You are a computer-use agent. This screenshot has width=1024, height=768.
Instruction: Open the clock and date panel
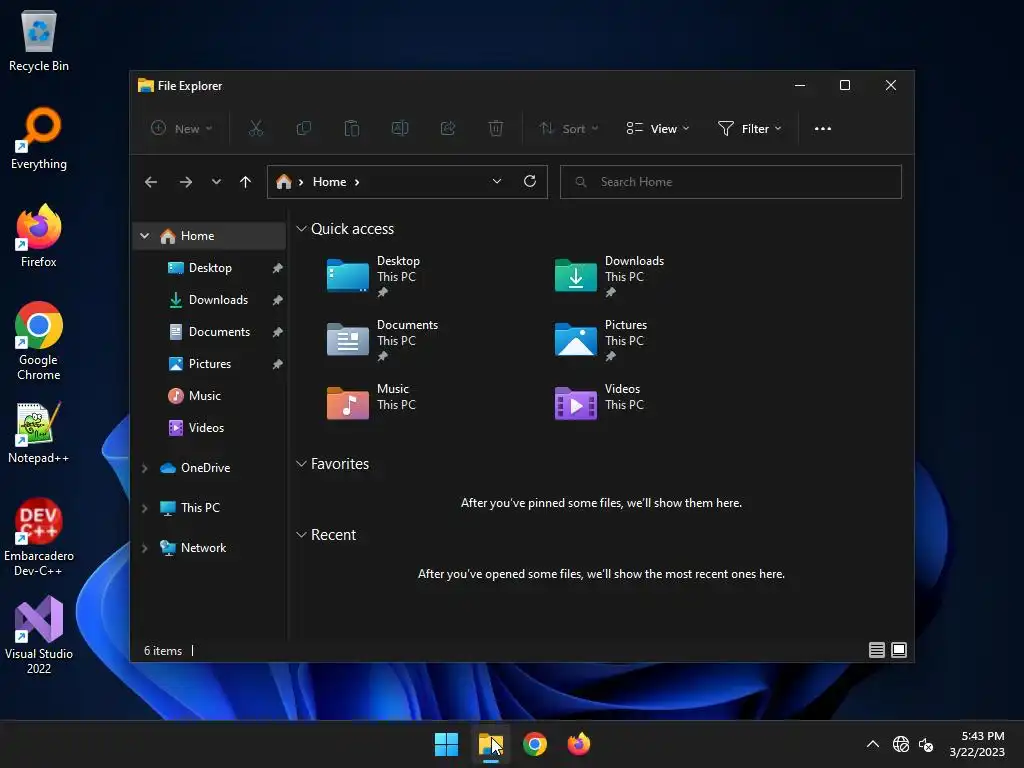click(x=977, y=744)
